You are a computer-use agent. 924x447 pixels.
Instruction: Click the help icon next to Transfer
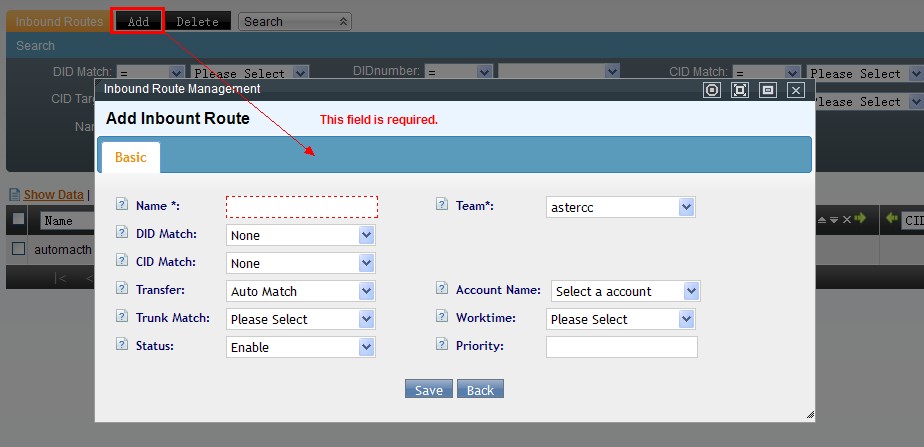(122, 289)
